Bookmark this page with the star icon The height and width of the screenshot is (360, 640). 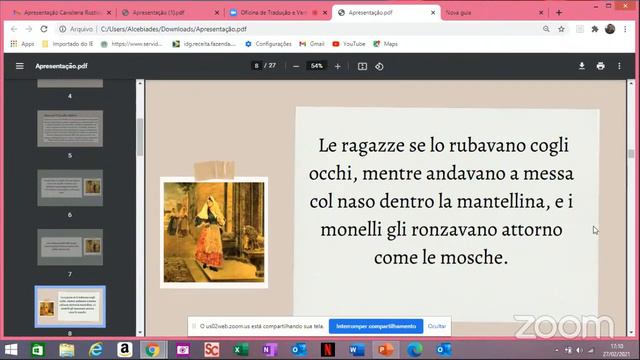pyautogui.click(x=561, y=29)
